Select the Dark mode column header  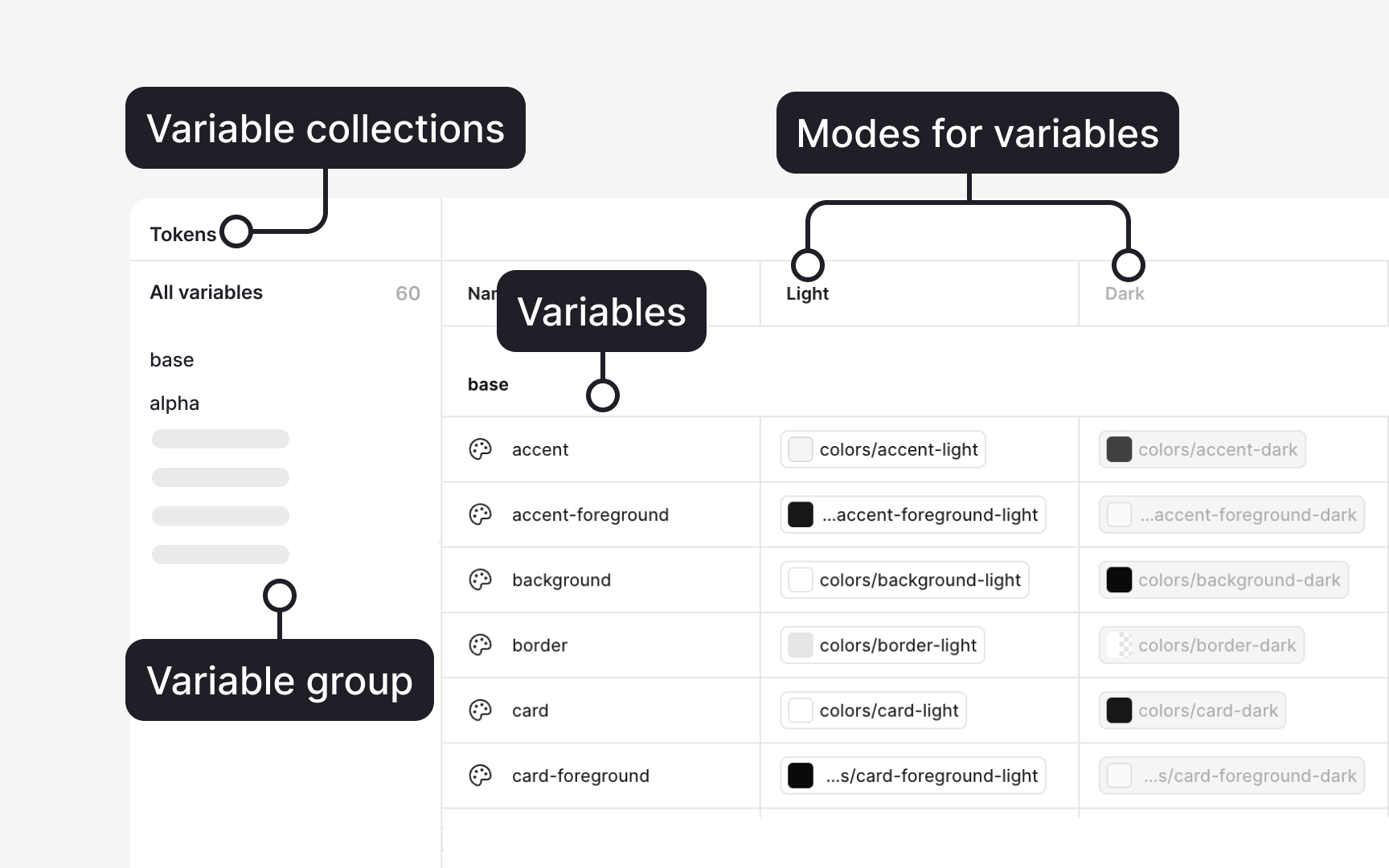[1125, 293]
